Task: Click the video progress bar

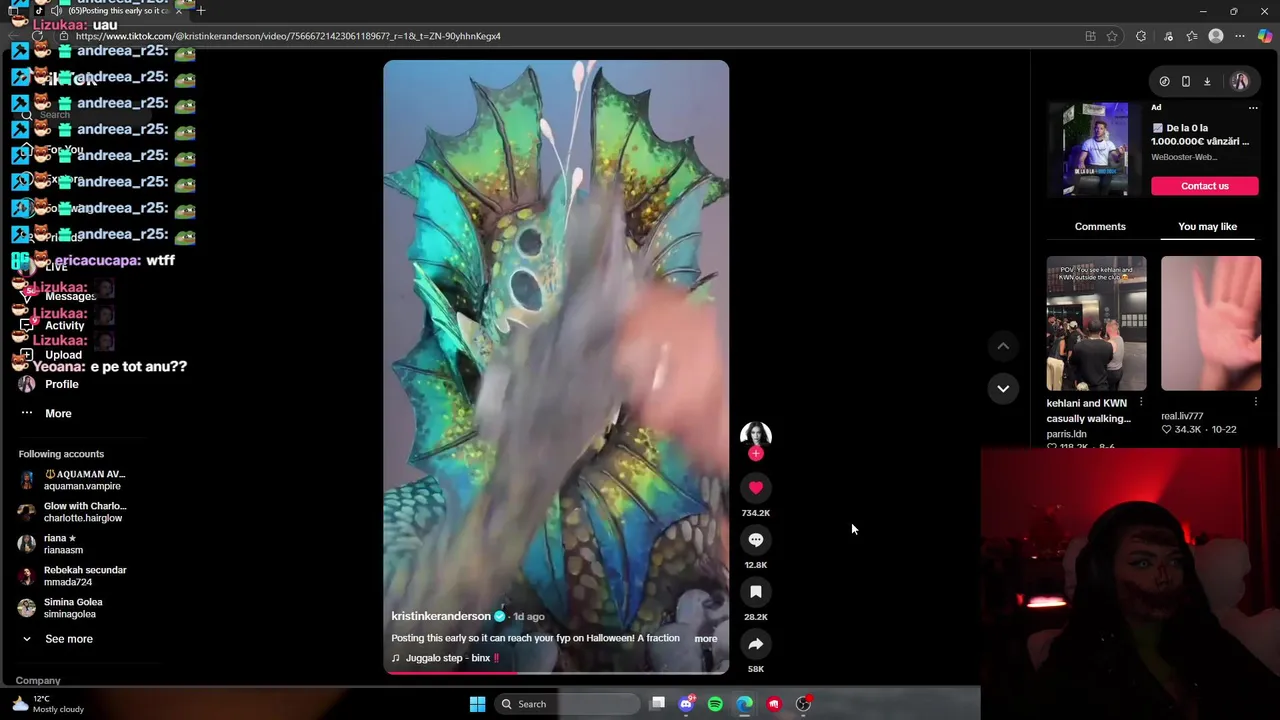Action: pyautogui.click(x=556, y=672)
